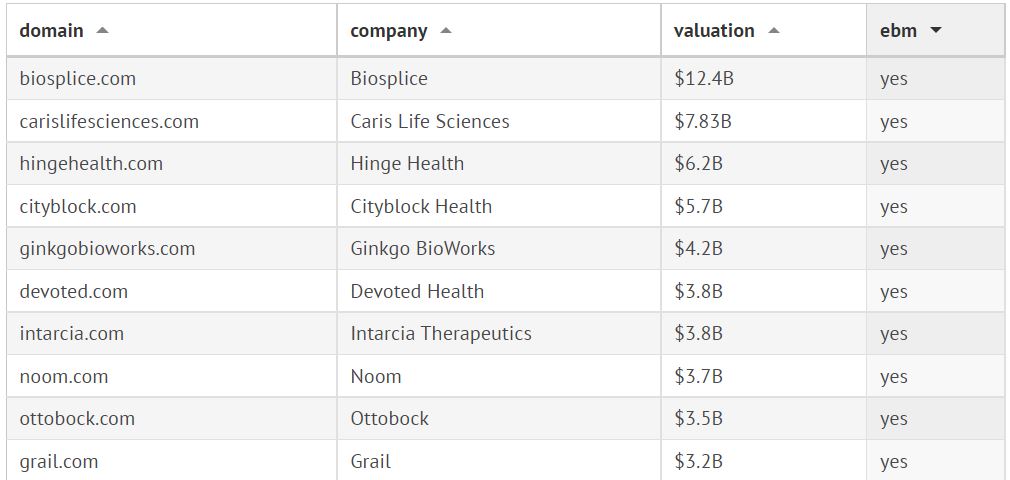Screen dimensions: 1010x480
Task: Click sort arrow next to domain header
Action: [x=102, y=31]
